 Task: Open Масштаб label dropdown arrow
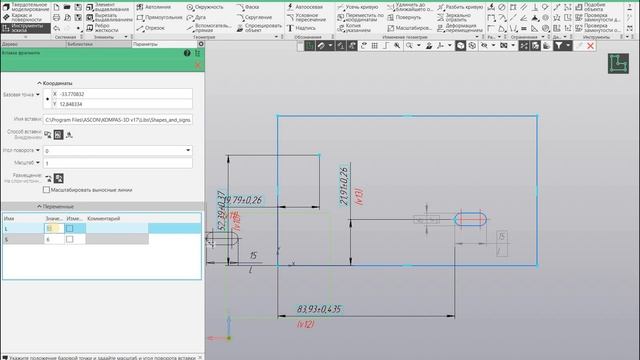(x=38, y=162)
